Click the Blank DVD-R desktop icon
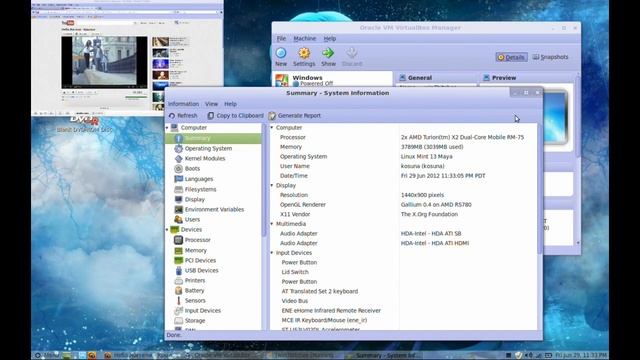This screenshot has width=640, height=360. coord(84,124)
